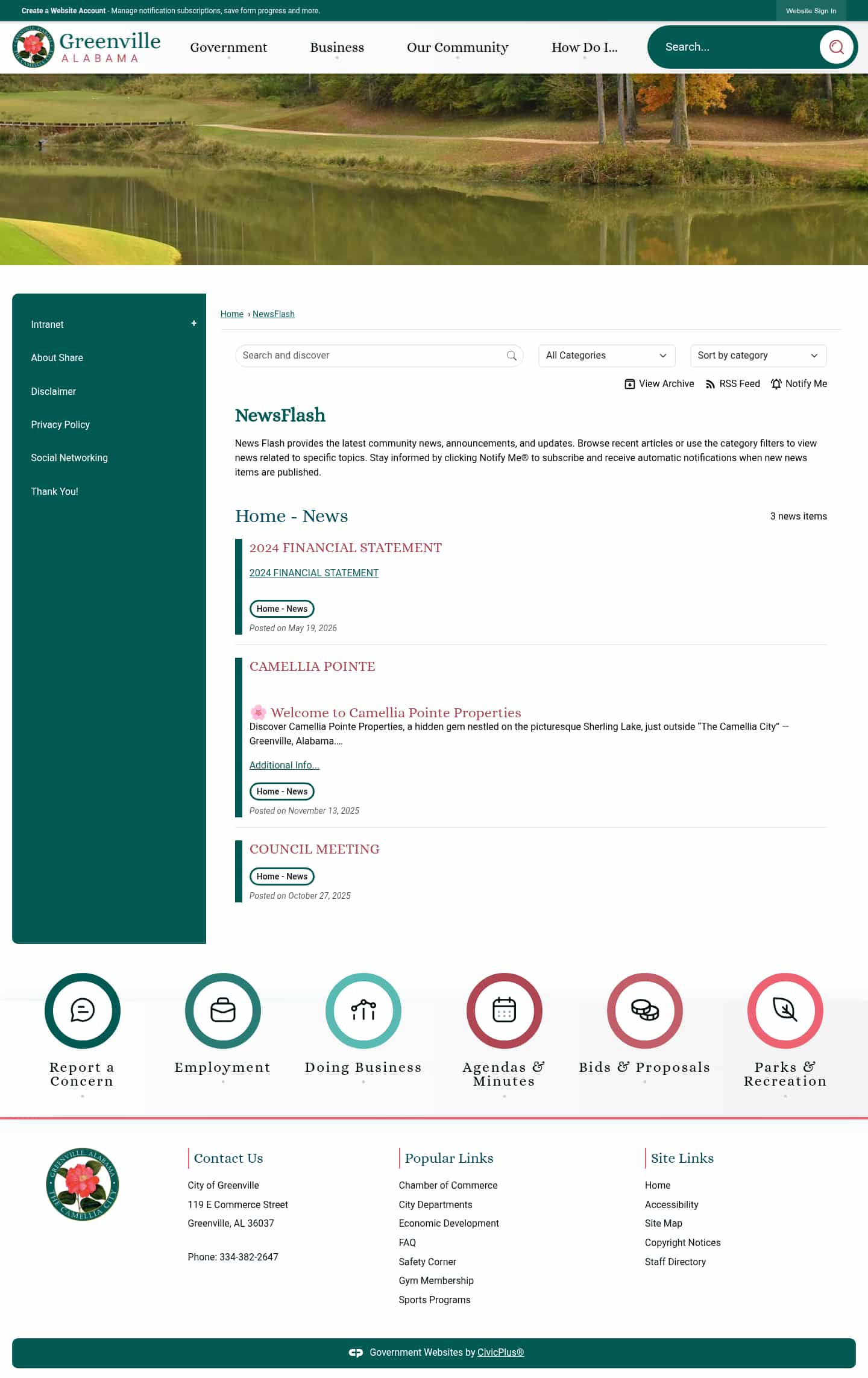This screenshot has width=868, height=1378.
Task: Click the Doing Business chart icon
Action: (363, 1010)
